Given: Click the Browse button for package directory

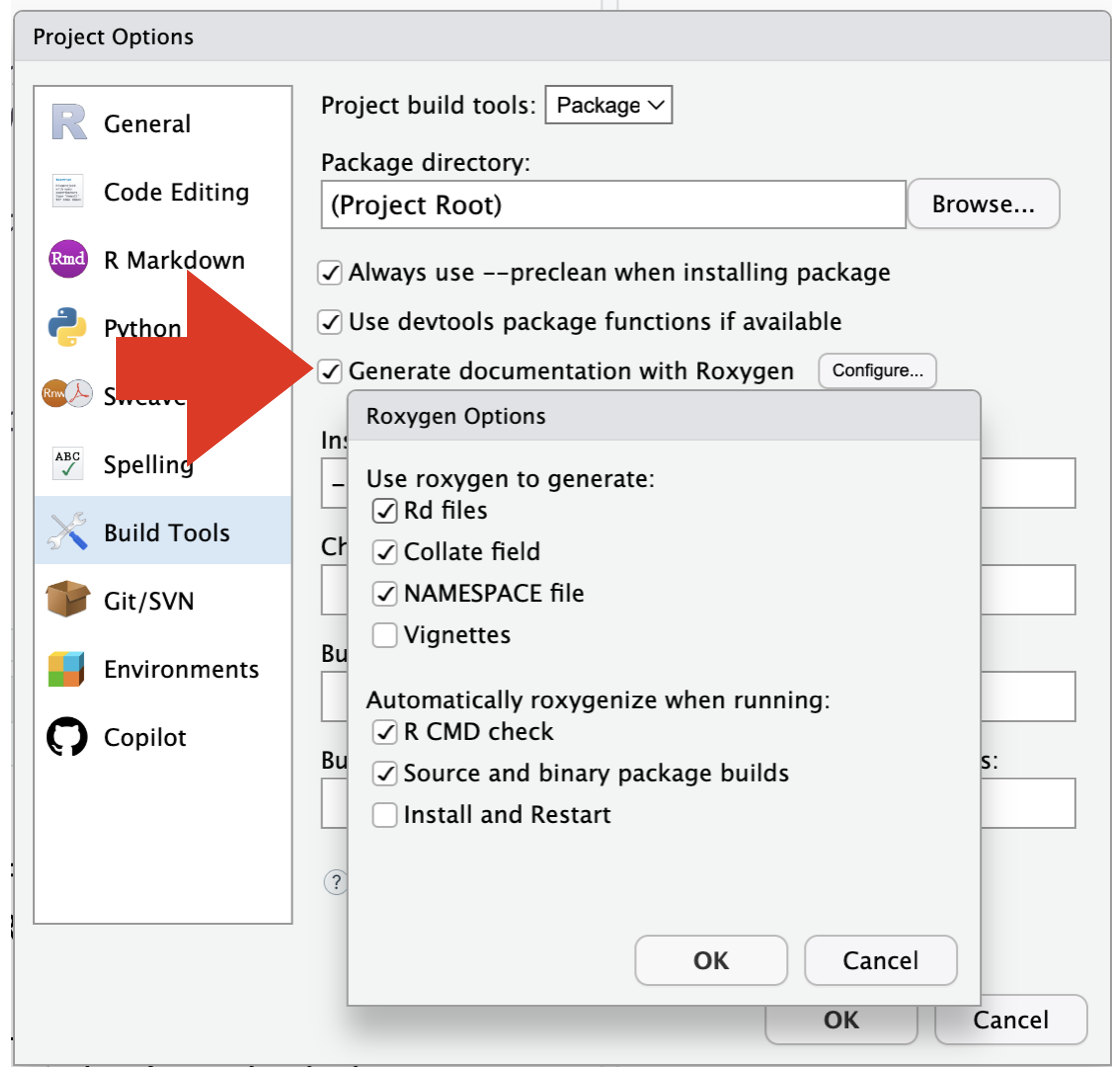Looking at the screenshot, I should point(982,204).
